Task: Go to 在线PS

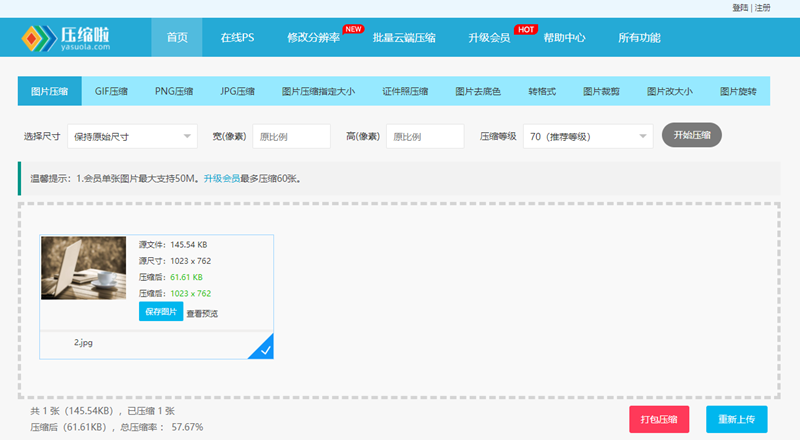Action: pyautogui.click(x=237, y=38)
